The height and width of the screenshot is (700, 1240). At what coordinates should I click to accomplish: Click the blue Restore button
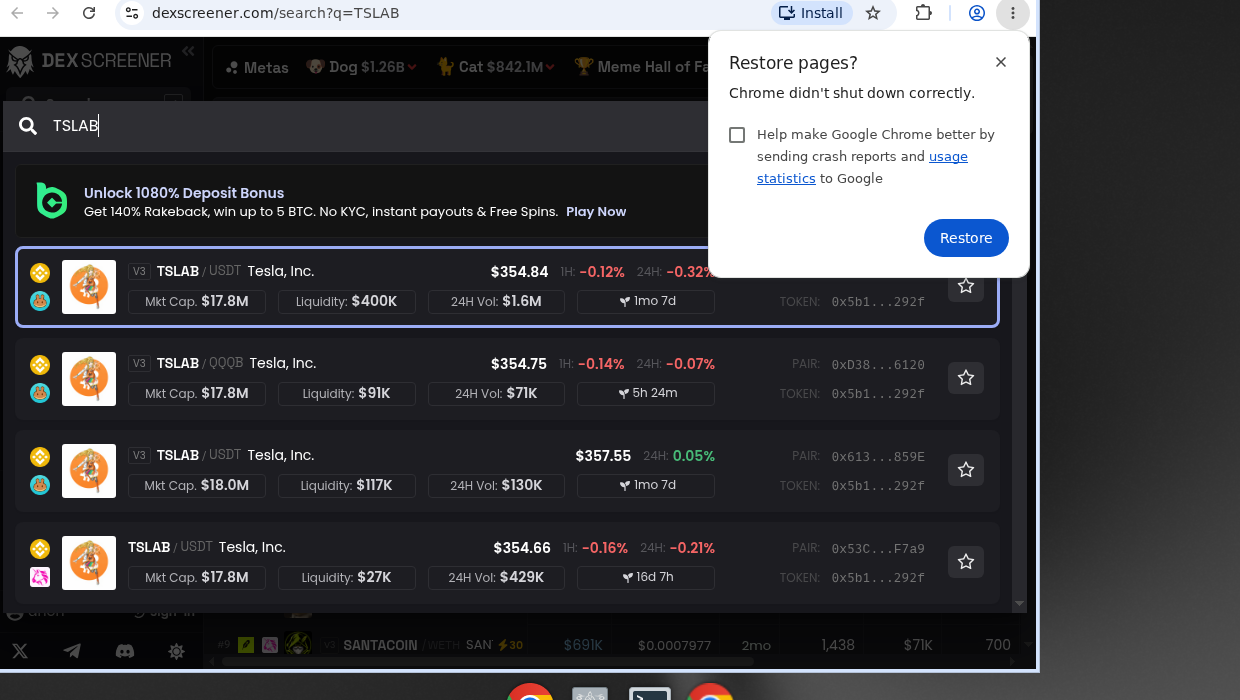coord(966,238)
